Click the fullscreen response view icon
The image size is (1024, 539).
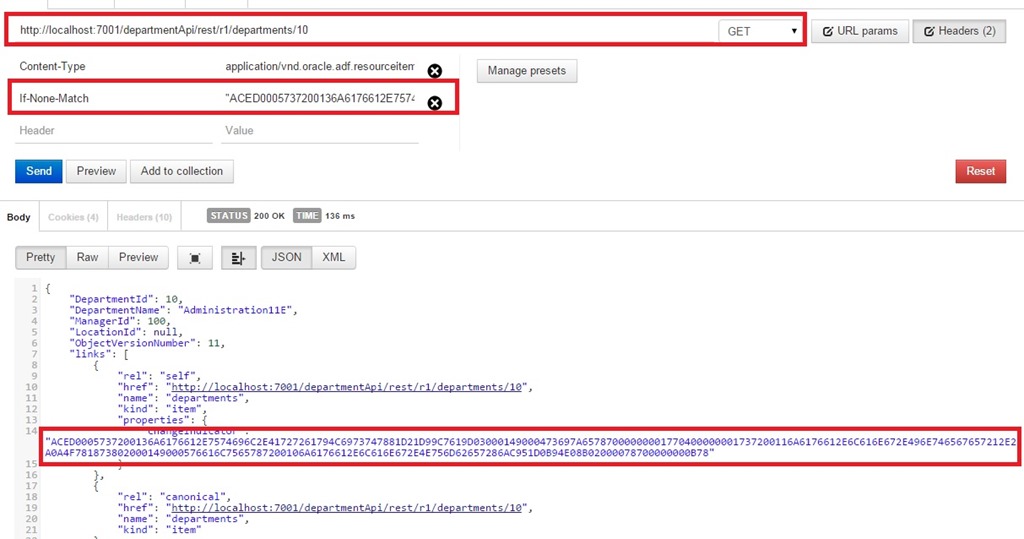click(195, 258)
